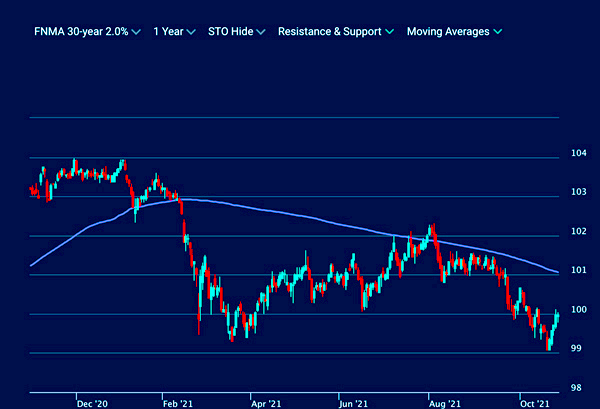600x409 pixels.
Task: Toggle the STO Hide indicator option
Action: pos(230,32)
